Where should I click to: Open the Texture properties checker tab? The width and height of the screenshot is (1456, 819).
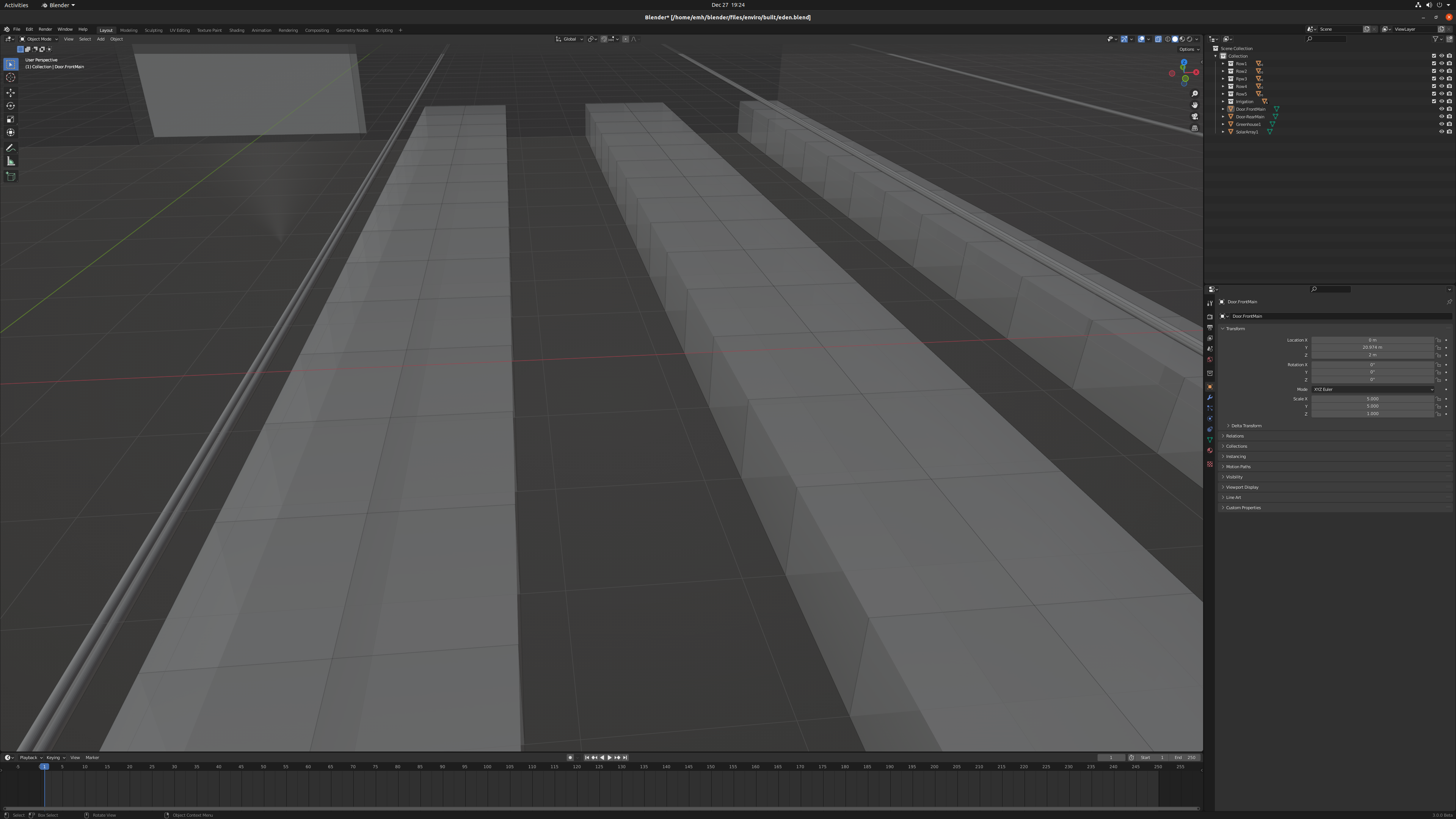1210,464
